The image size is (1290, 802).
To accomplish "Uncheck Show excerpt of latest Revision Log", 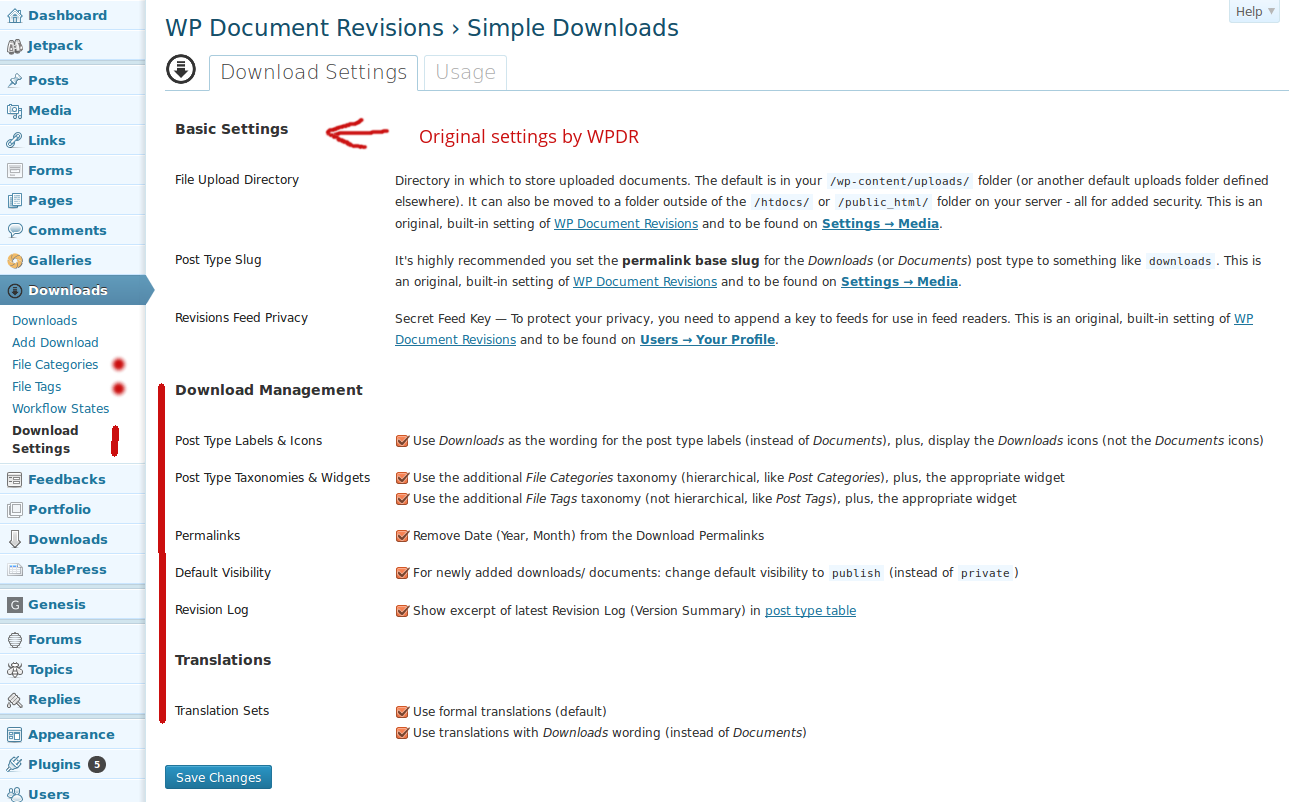I will coord(403,611).
